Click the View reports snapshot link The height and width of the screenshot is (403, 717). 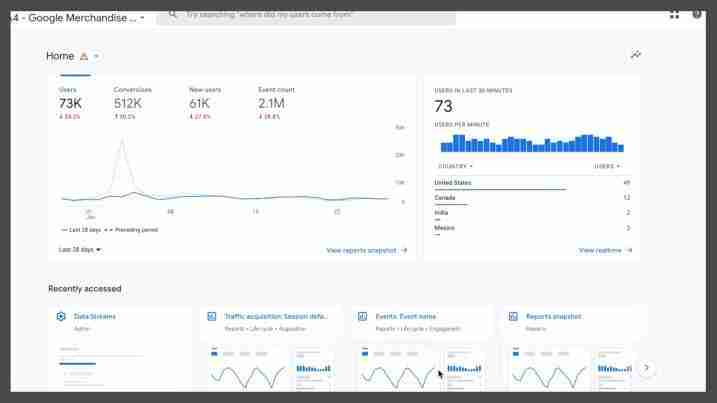click(x=367, y=250)
